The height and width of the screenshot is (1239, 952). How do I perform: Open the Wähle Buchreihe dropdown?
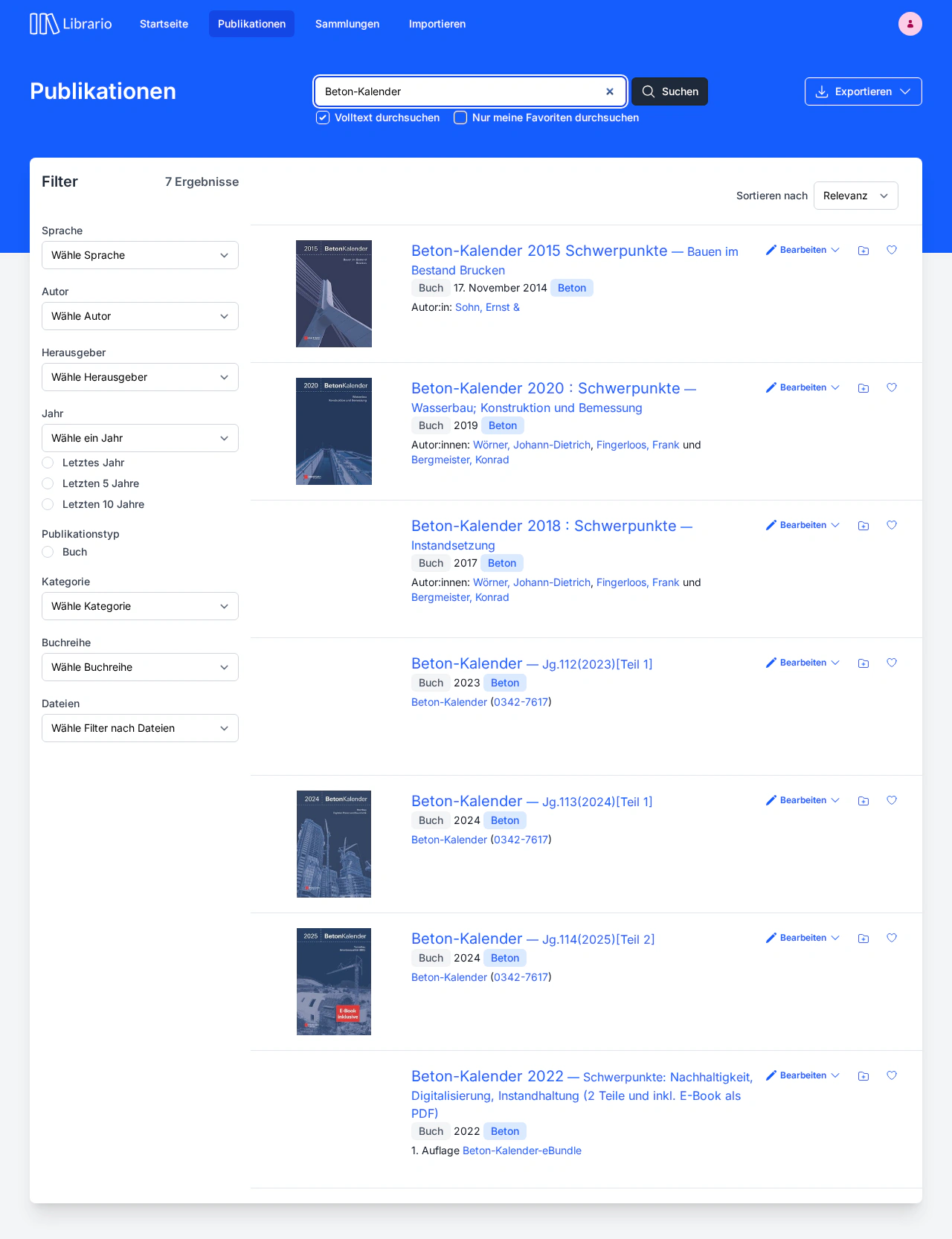pyautogui.click(x=140, y=667)
